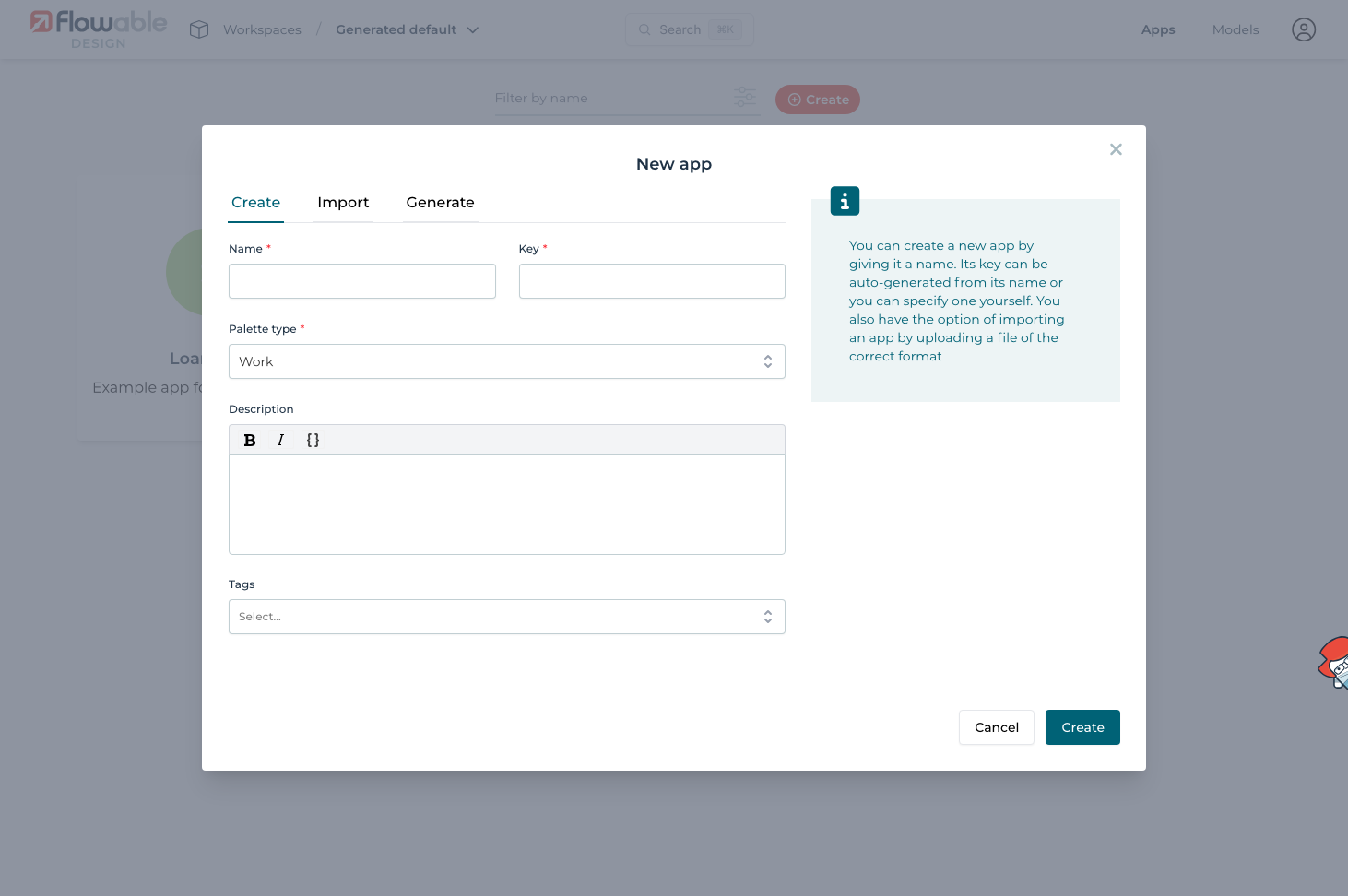This screenshot has width=1348, height=896.
Task: Click the Bold formatting icon
Action: click(x=250, y=441)
